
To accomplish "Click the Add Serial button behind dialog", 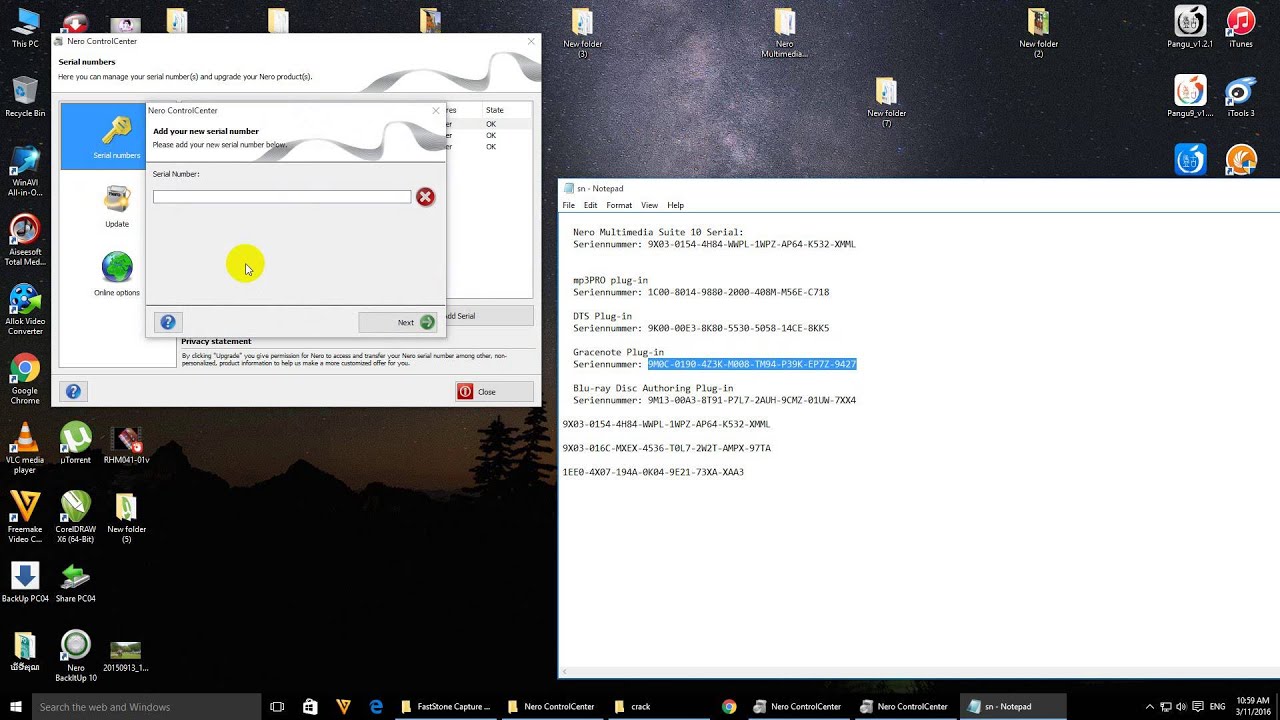I will (x=489, y=316).
